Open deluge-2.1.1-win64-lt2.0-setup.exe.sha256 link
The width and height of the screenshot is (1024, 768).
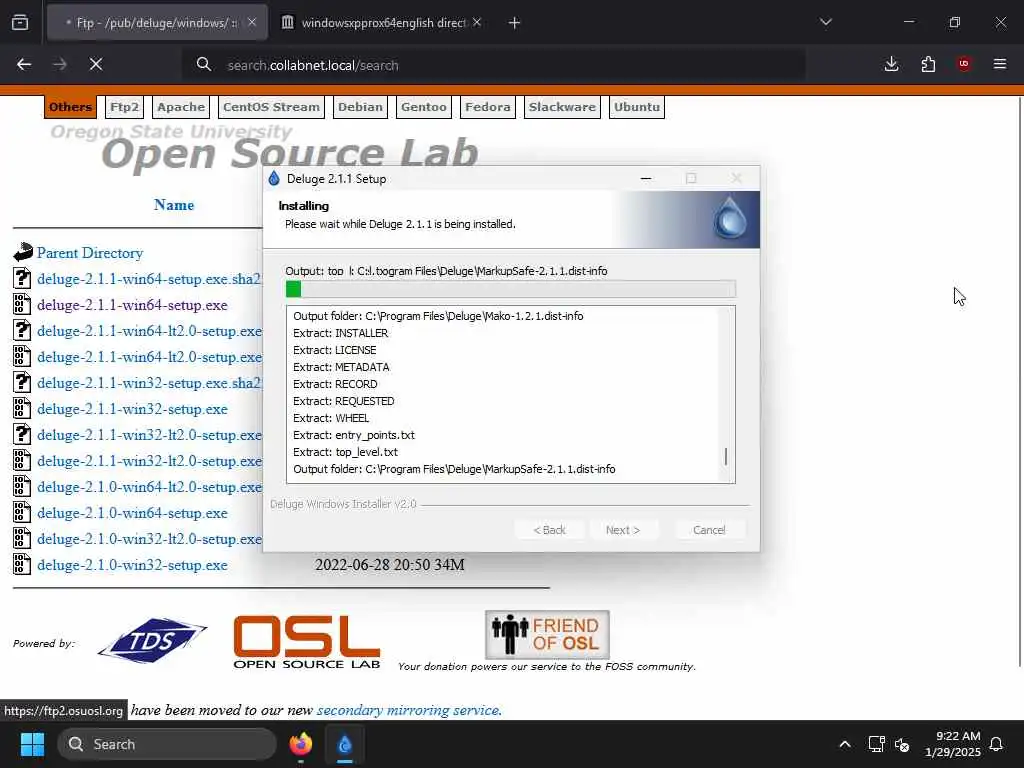coord(150,331)
